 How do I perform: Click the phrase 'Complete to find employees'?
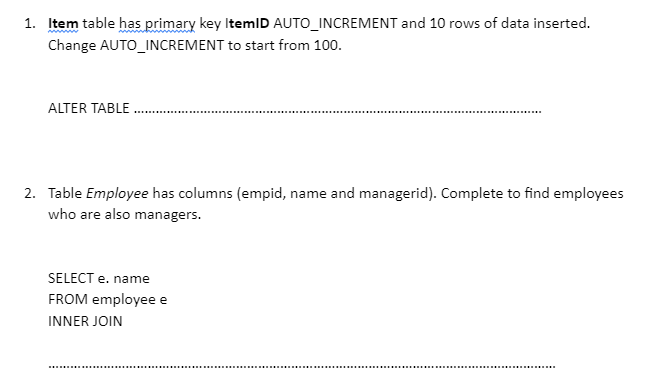[x=532, y=193]
